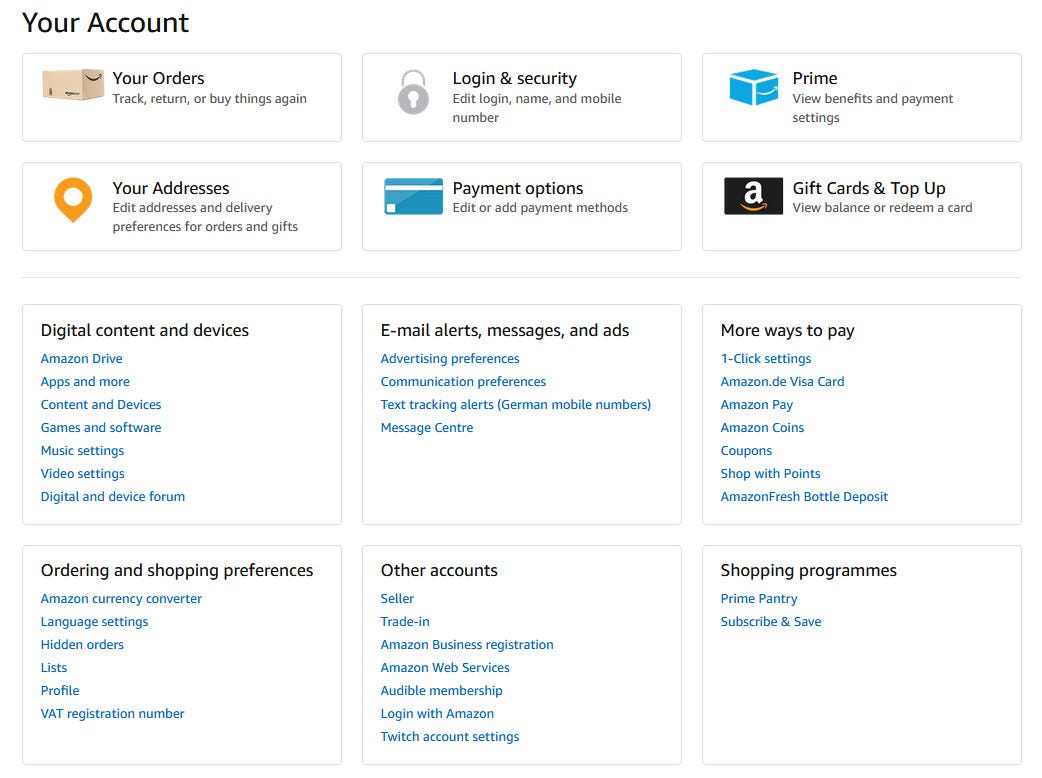Open AmazonFresh Bottle Deposit link
This screenshot has height=778, width=1042.
coord(804,497)
